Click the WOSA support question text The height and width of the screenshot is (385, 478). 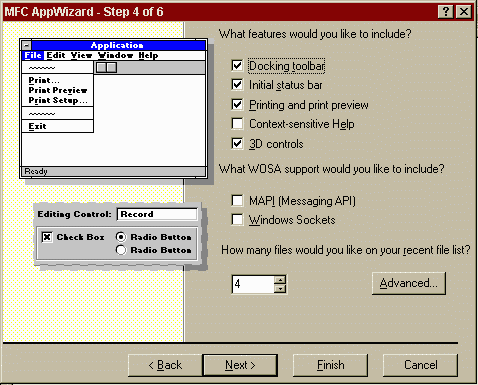(331, 169)
